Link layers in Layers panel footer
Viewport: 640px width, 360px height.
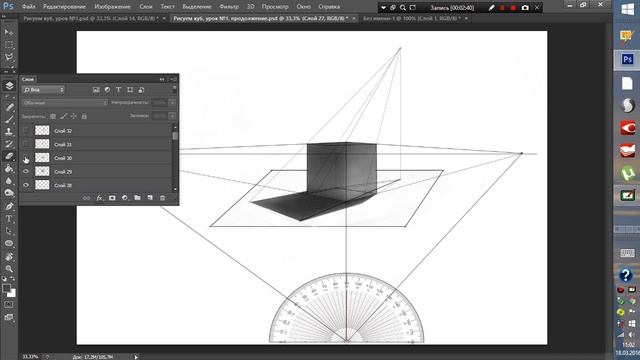click(87, 198)
